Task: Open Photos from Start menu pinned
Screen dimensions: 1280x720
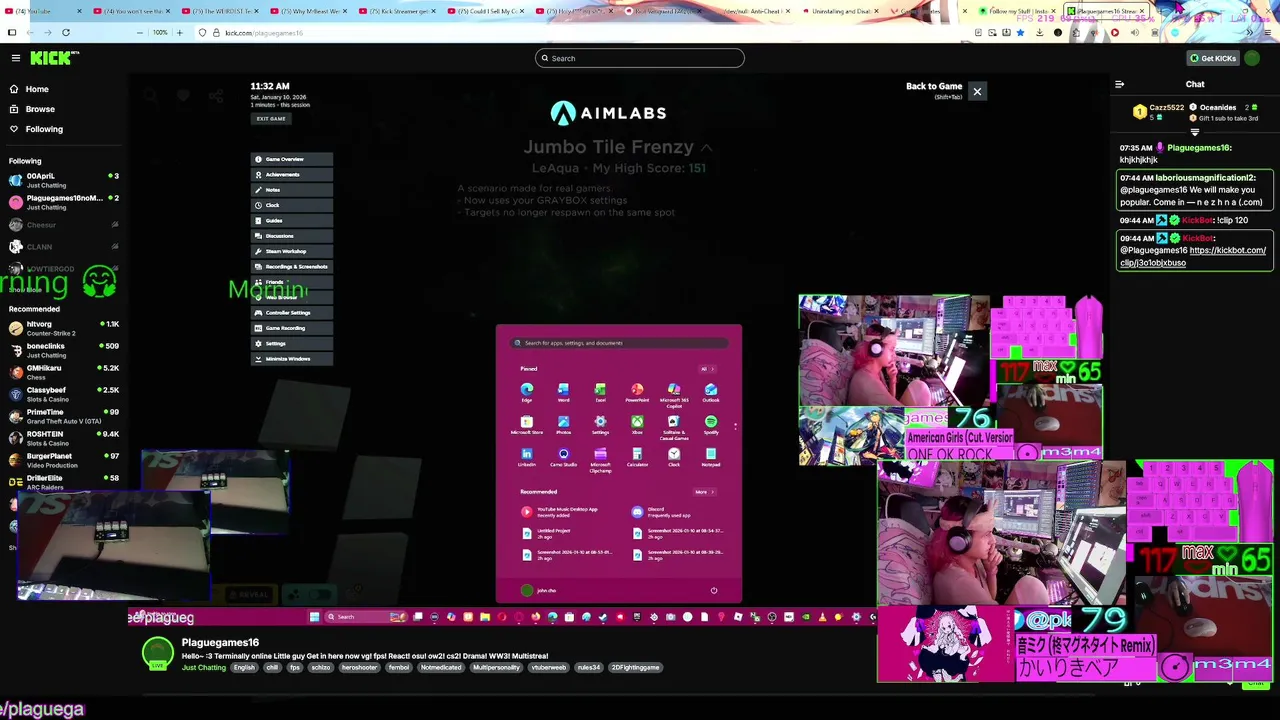Action: pyautogui.click(x=563, y=425)
